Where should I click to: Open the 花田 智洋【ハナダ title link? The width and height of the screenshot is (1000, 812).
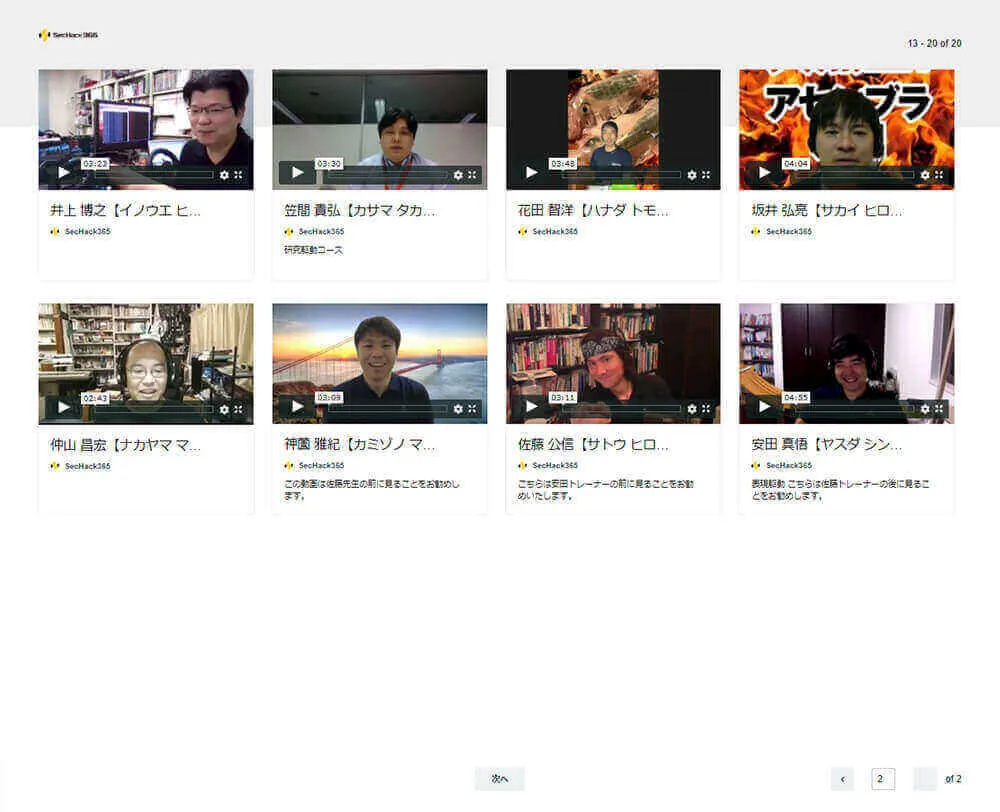tap(593, 210)
